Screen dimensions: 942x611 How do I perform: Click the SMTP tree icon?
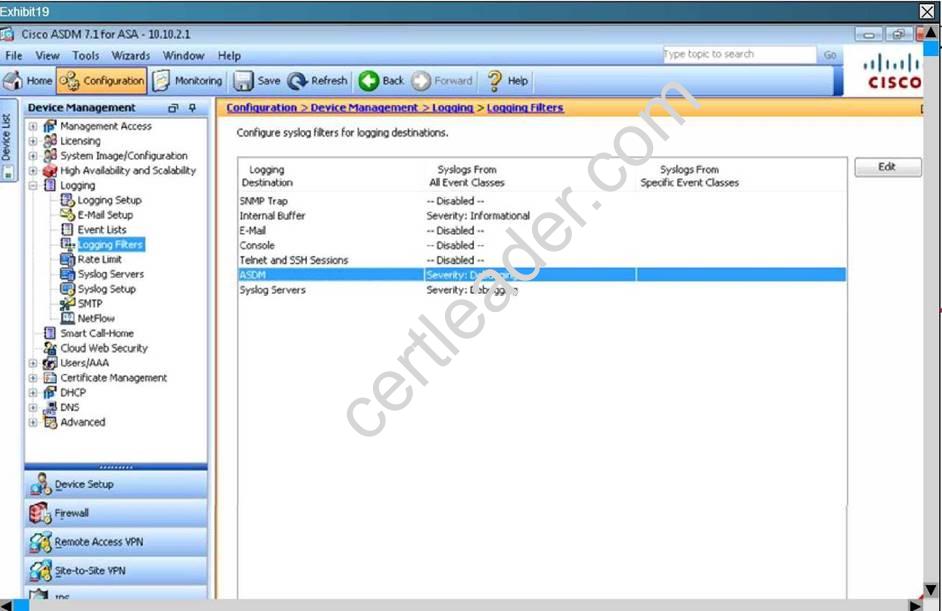click(67, 303)
